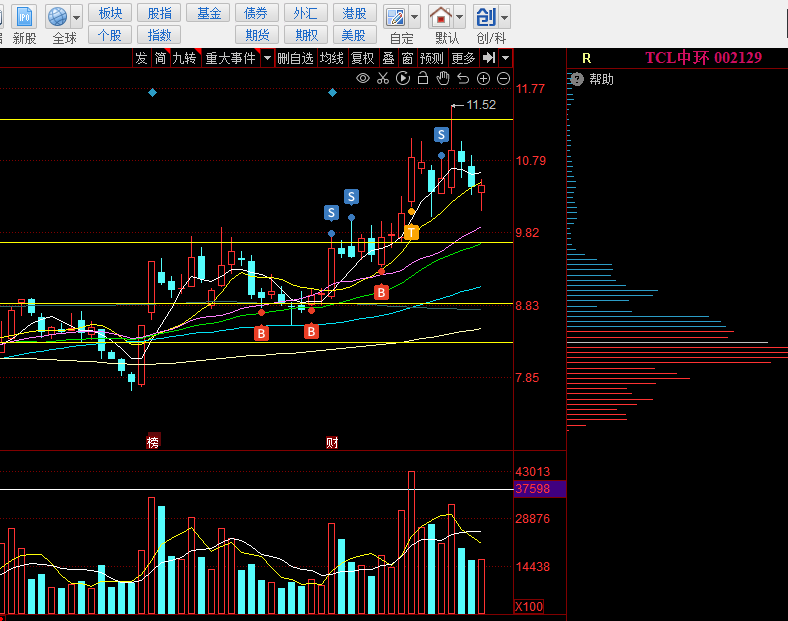Click the 发 chart toolbar item
Screen dimensions: 788x621
coord(141,58)
